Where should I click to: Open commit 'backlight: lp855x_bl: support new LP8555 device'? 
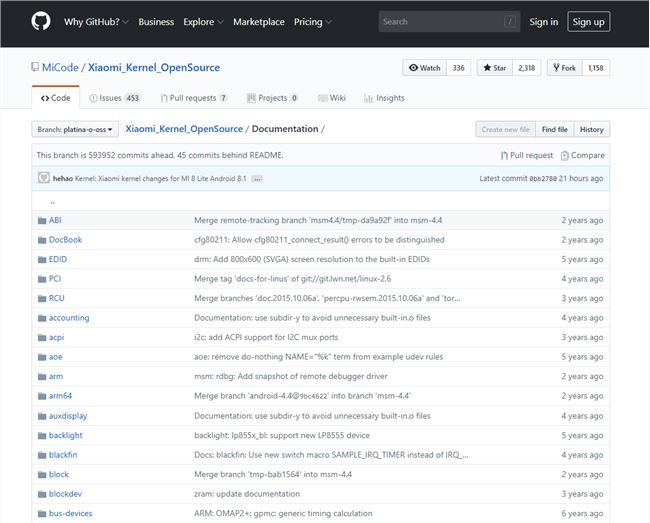282,436
